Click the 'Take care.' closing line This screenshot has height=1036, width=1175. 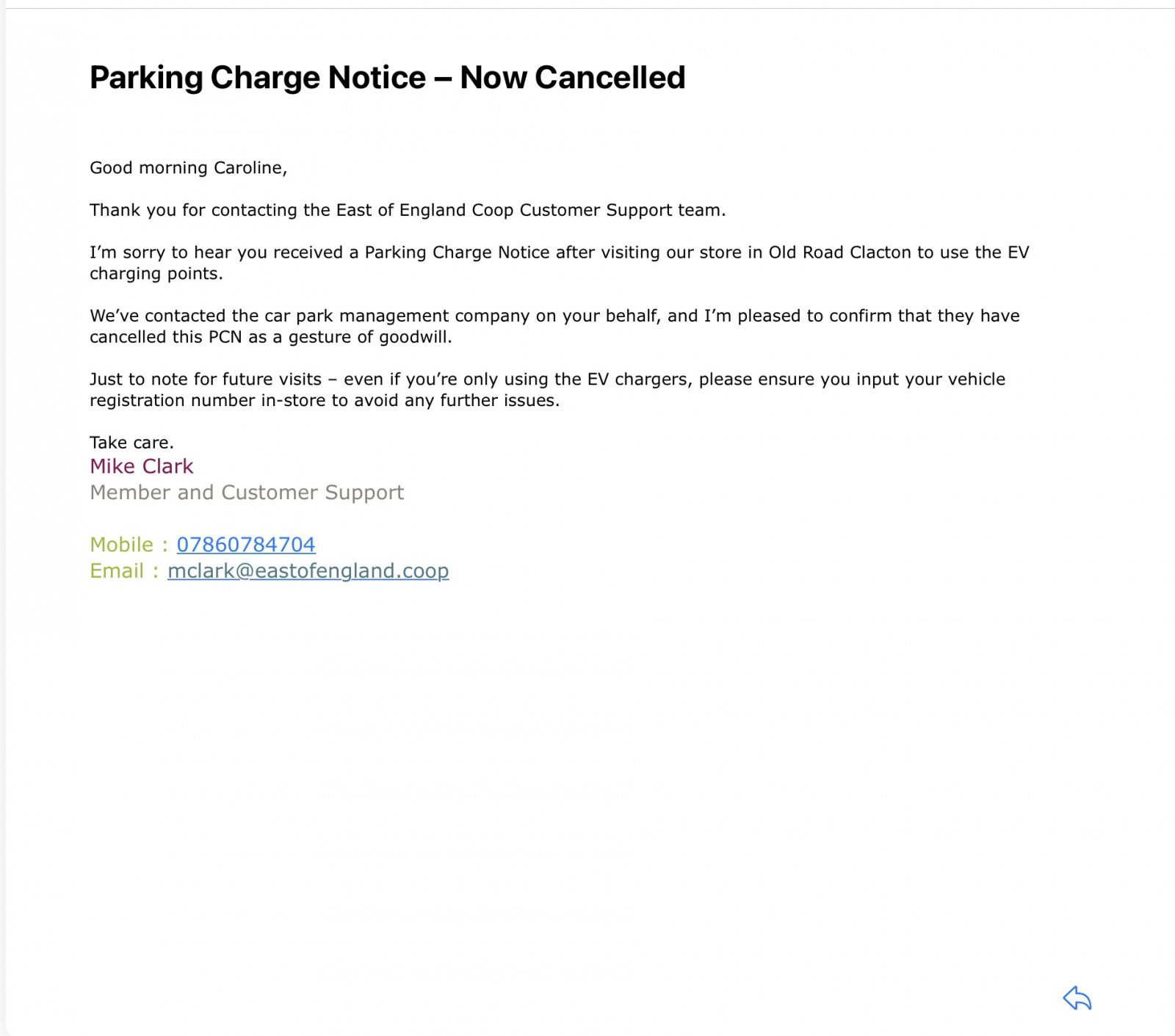coord(131,442)
